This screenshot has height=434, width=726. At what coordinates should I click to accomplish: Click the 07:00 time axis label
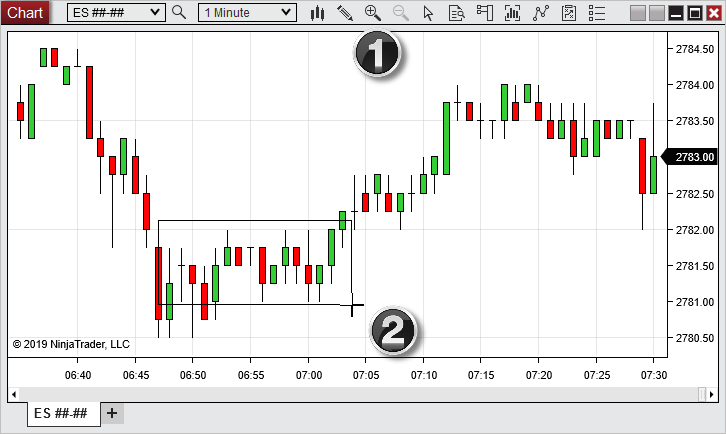[309, 375]
